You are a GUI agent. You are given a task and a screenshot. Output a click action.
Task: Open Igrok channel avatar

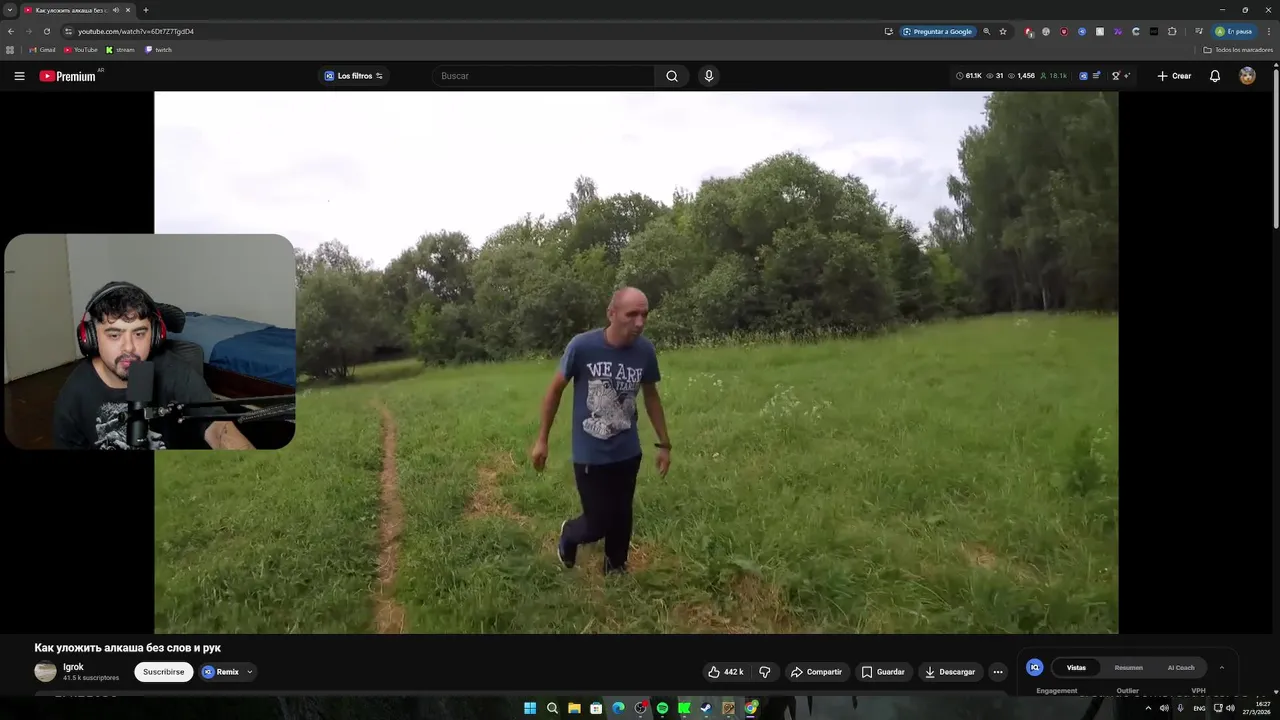[45, 672]
